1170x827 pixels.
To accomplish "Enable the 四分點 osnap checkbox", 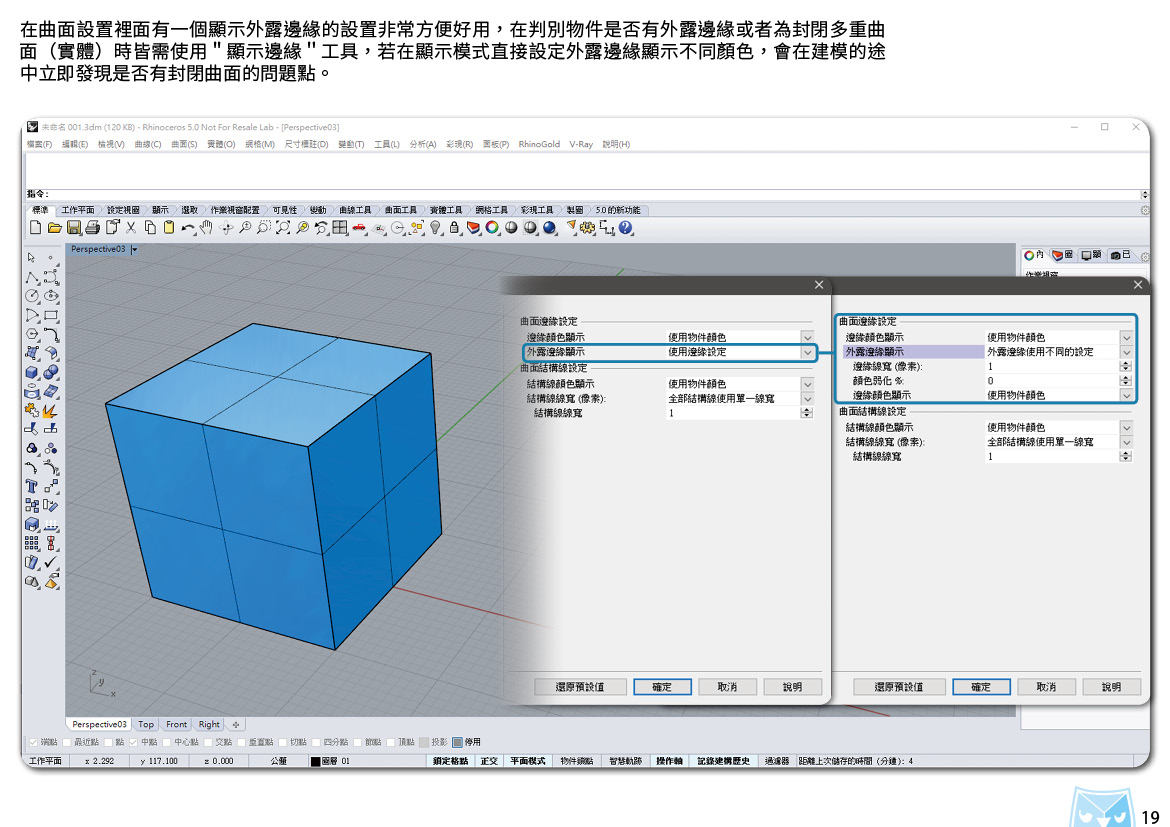I will 316,743.
